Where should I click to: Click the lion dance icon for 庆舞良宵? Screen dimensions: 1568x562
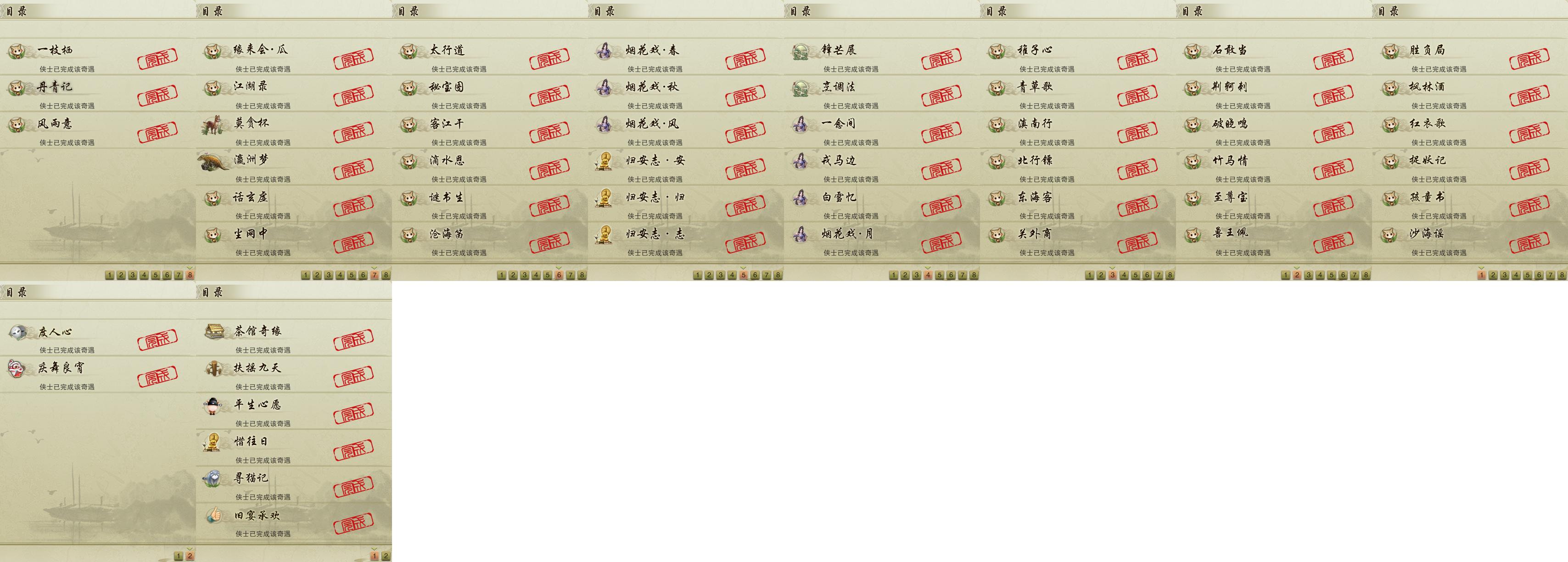click(x=17, y=369)
